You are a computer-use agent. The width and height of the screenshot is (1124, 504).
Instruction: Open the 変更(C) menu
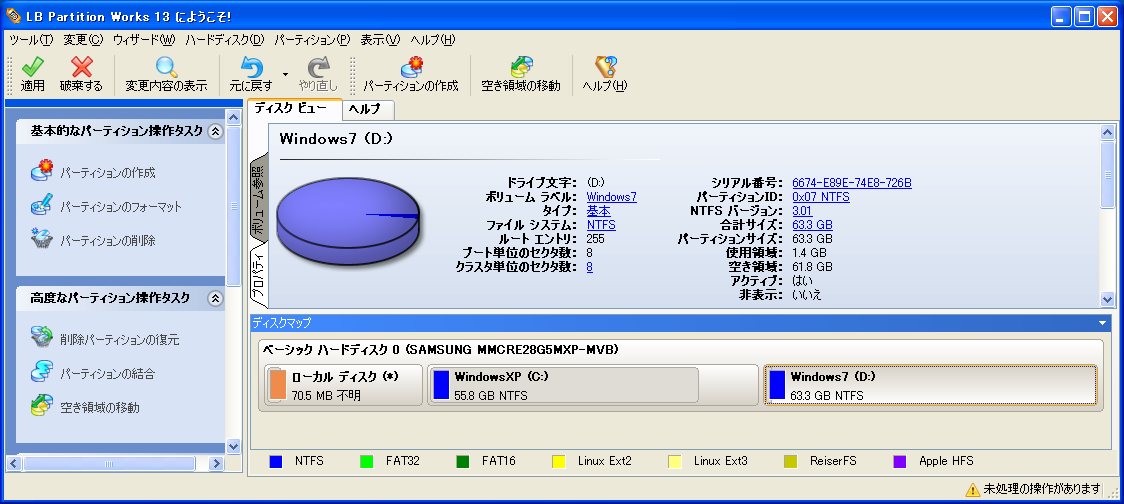tap(83, 39)
